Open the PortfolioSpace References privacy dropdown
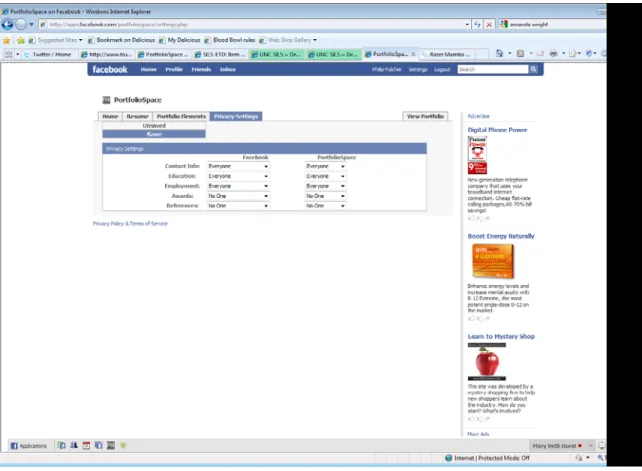642x471 pixels. 326,206
